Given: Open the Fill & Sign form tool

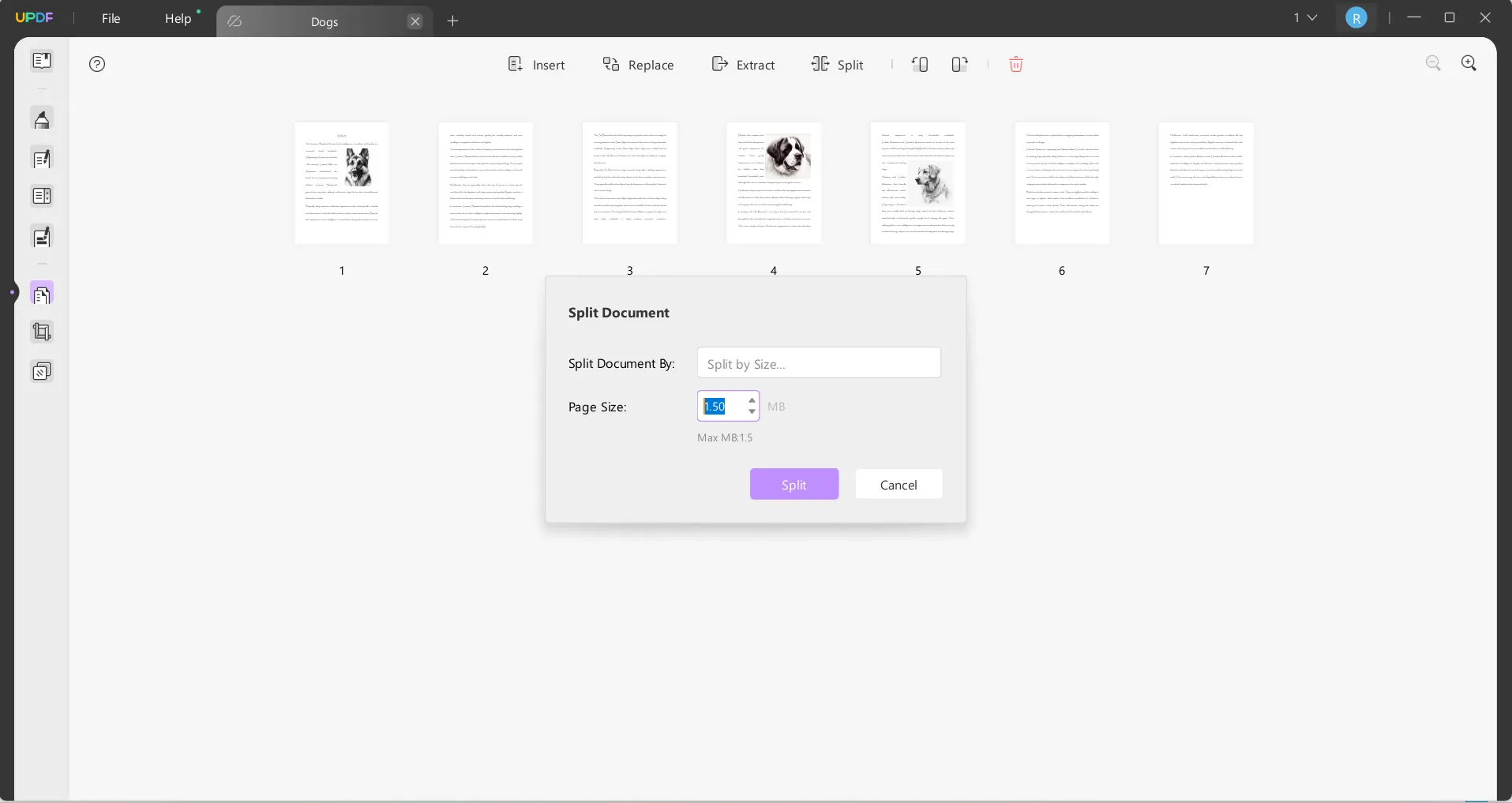Looking at the screenshot, I should [x=42, y=236].
